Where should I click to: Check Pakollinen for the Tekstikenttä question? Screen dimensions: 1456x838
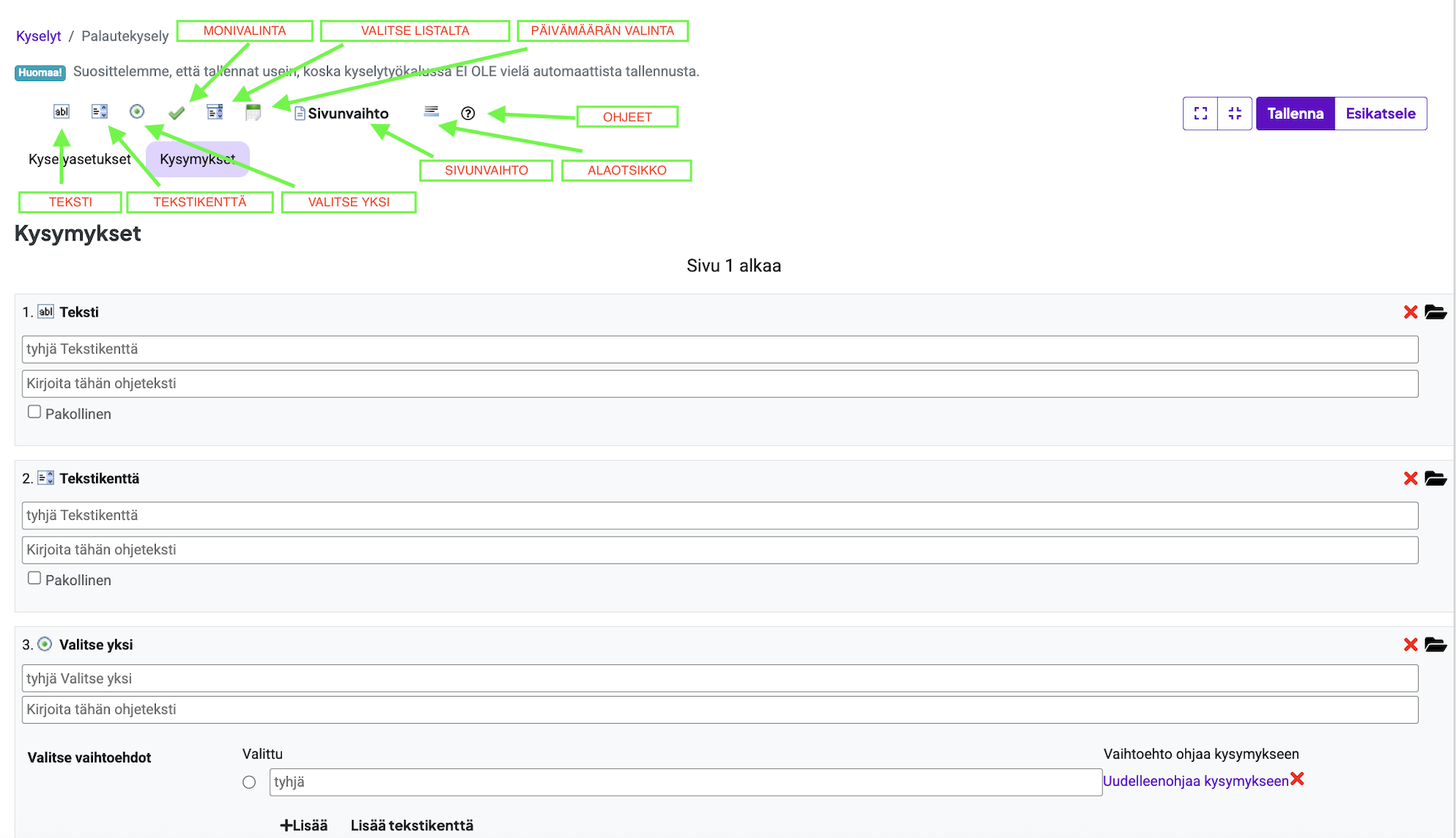tap(34, 579)
